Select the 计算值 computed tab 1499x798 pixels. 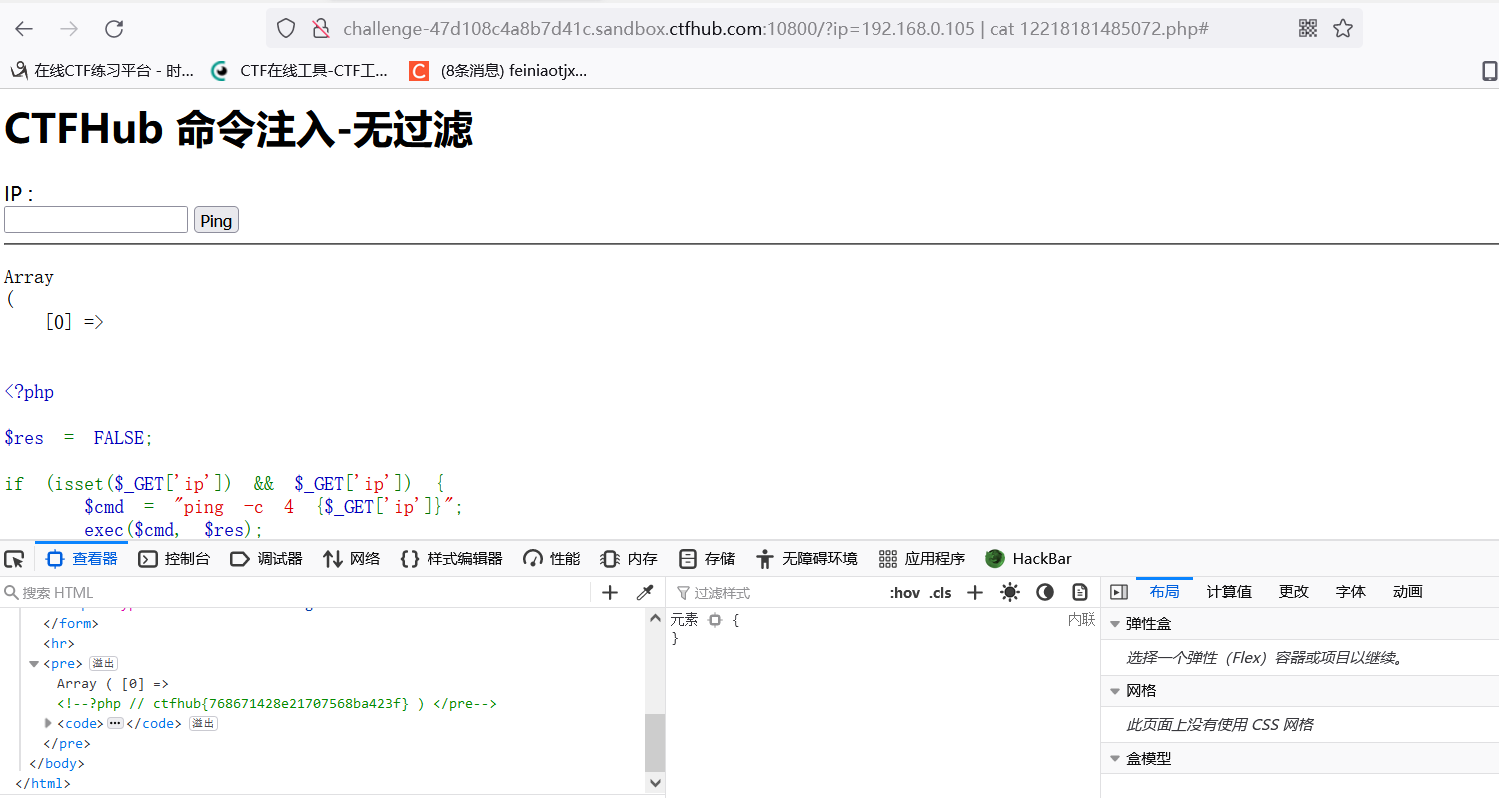click(1229, 592)
